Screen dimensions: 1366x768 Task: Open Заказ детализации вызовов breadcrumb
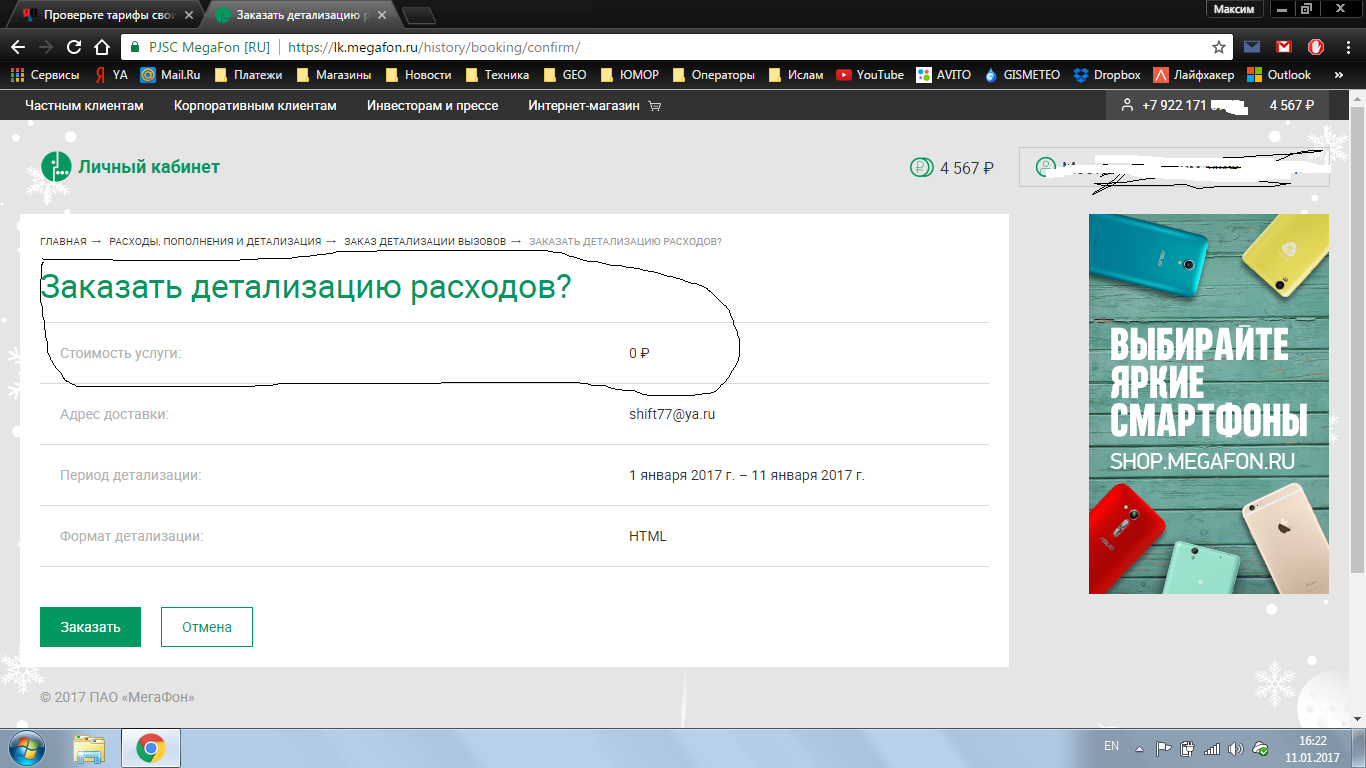click(x=425, y=241)
